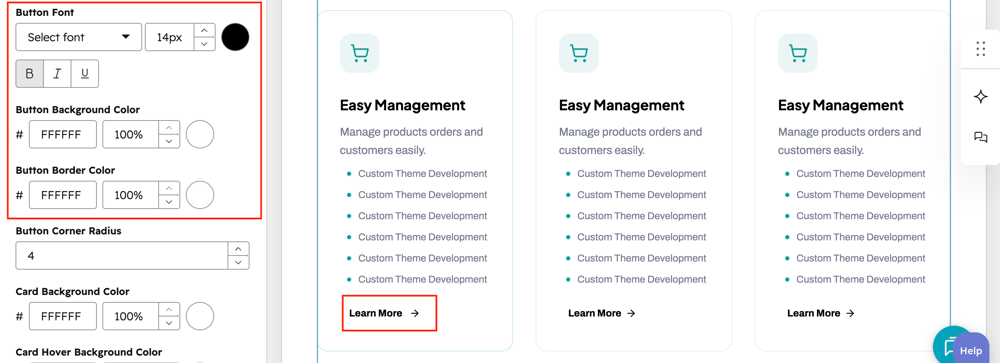This screenshot has width=1000, height=363.
Task: Click the Card Background Color hex field
Action: (62, 316)
